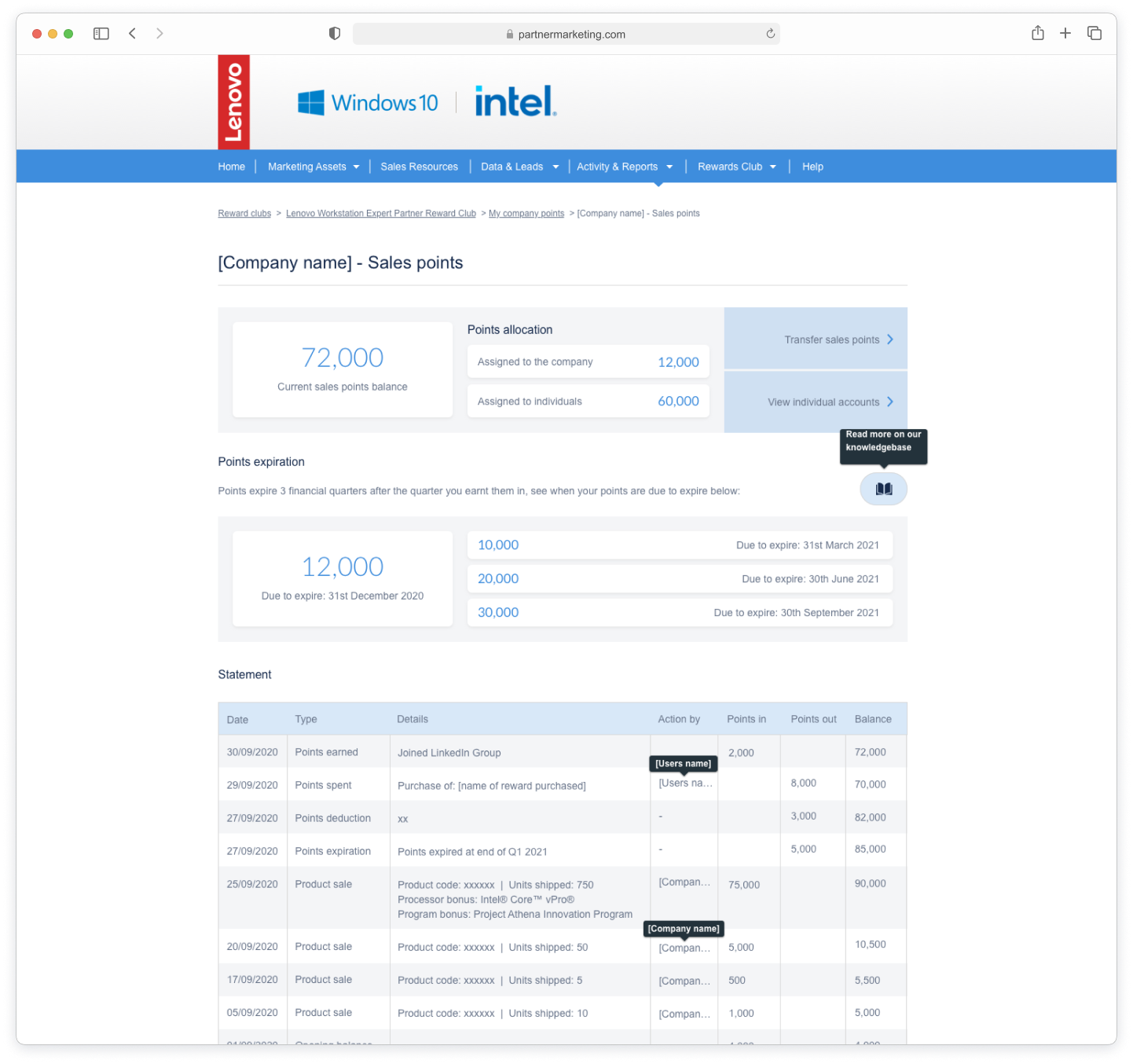Click the Lenovo logo
The height and width of the screenshot is (1064, 1133).
233,102
